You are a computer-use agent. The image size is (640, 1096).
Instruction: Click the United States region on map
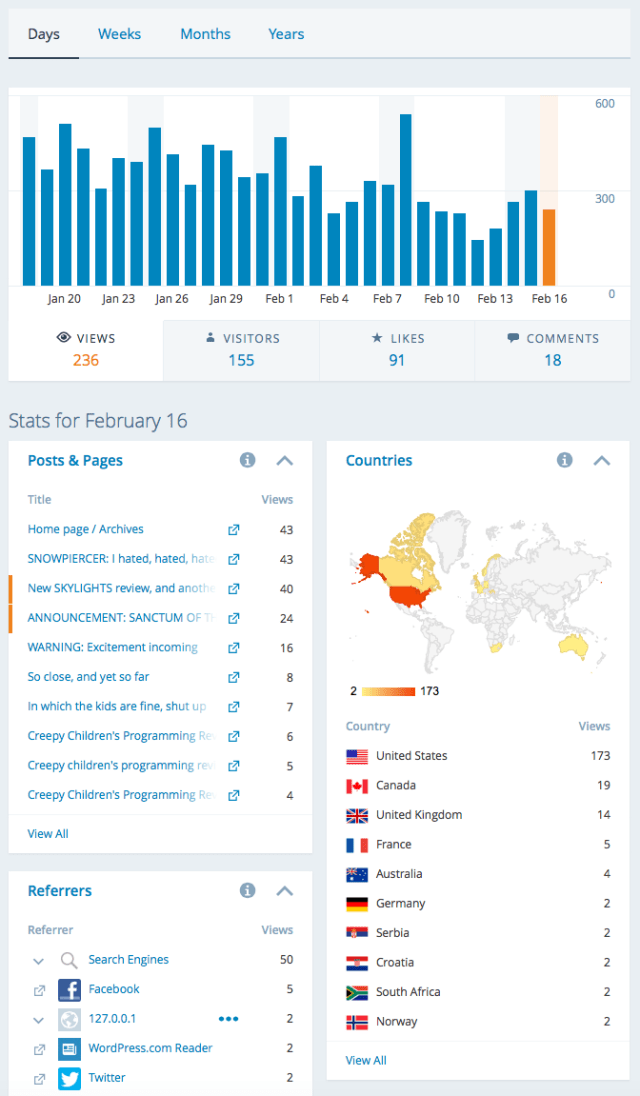pyautogui.click(x=408, y=598)
